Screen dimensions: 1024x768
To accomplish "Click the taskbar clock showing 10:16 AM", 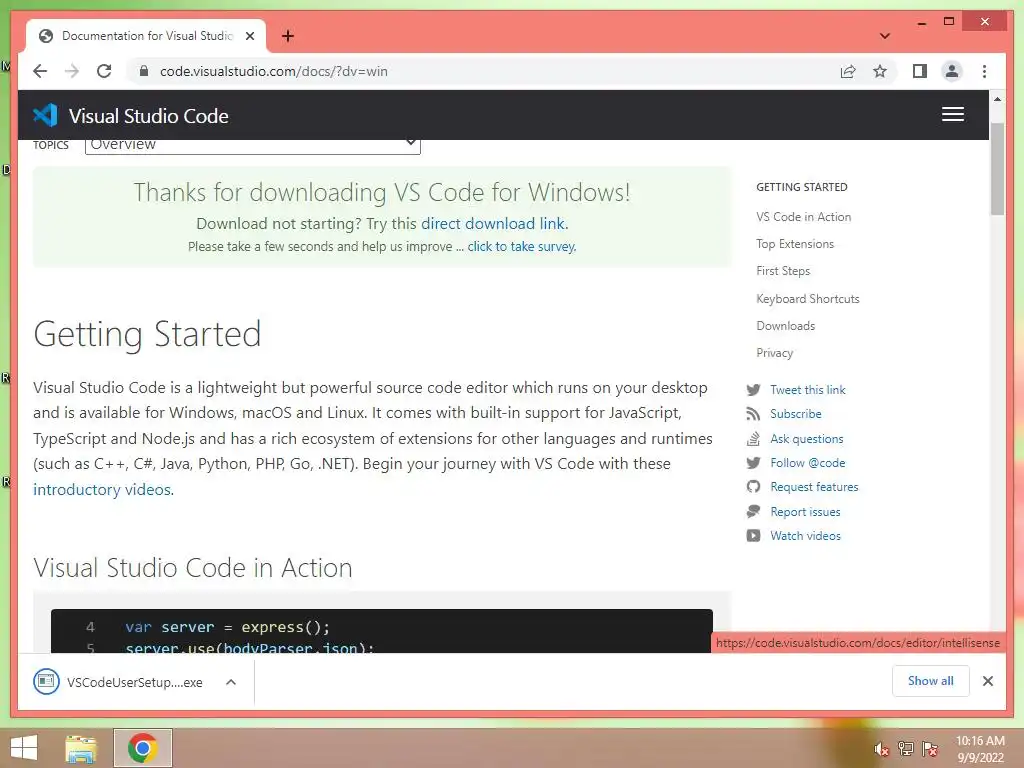I will click(x=980, y=749).
